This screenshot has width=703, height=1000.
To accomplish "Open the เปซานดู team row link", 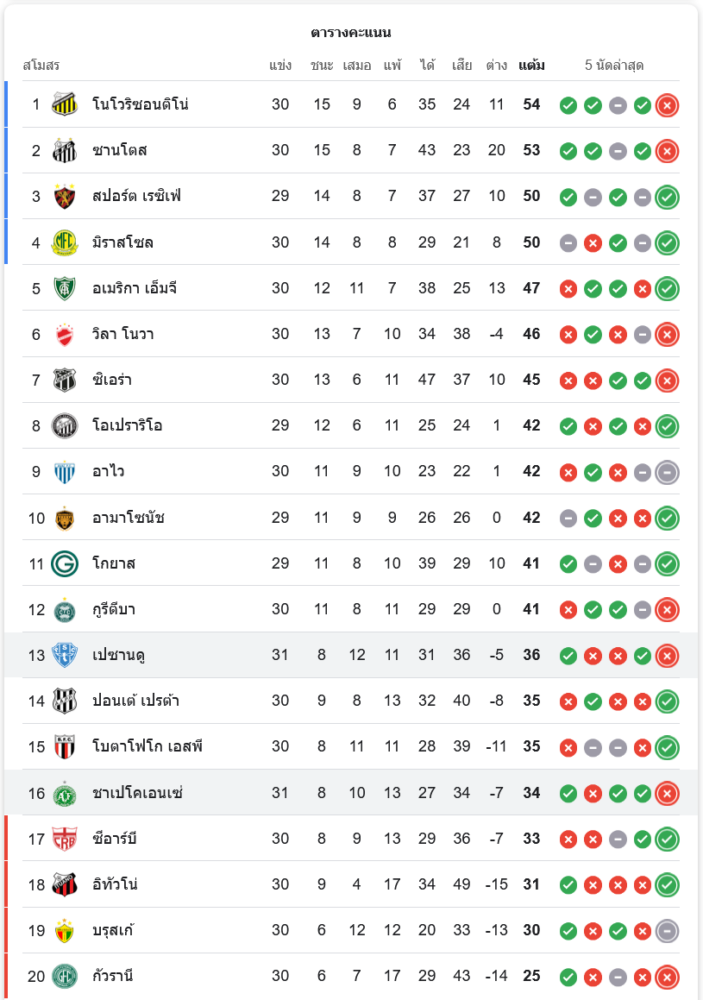I will [x=119, y=656].
